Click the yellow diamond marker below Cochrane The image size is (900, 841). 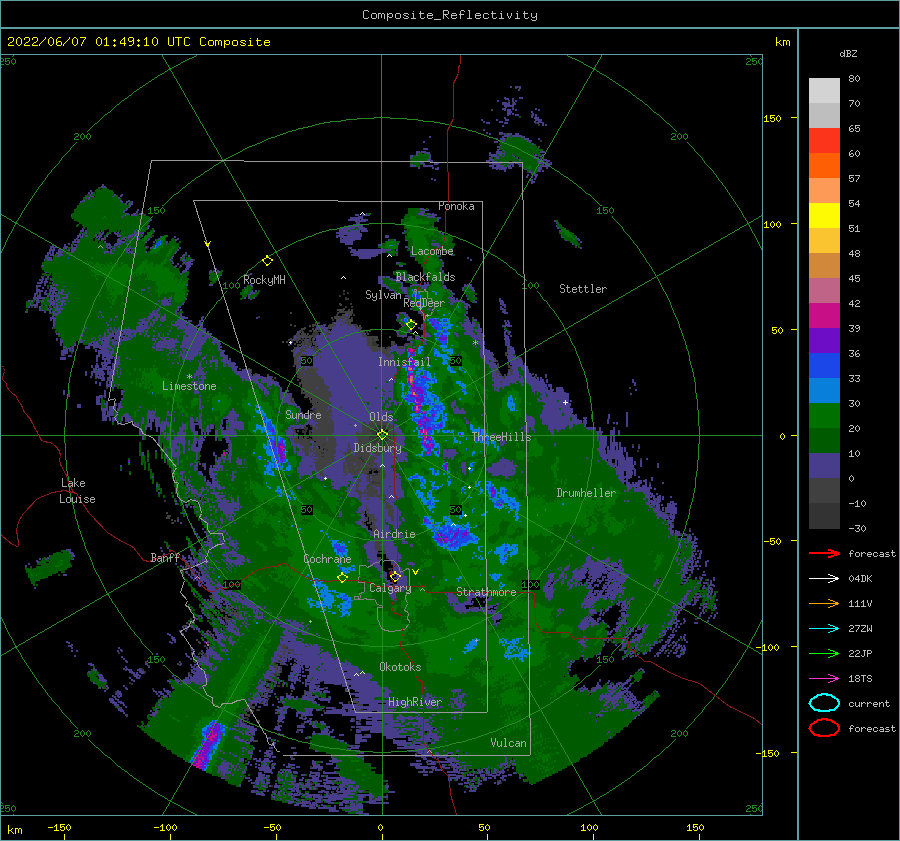coord(343,577)
